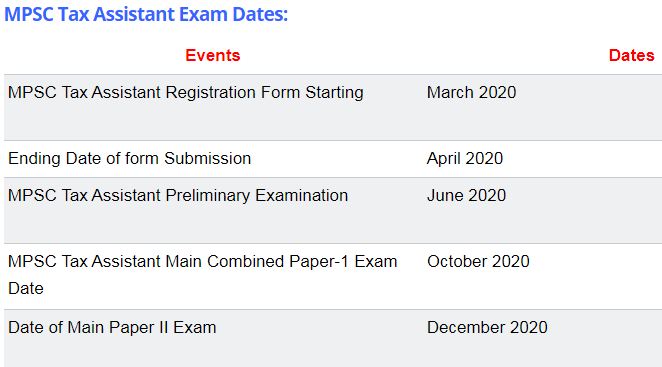Viewport: 662px width, 367px height.
Task: Click the word Submission in second row
Action: click(x=208, y=159)
